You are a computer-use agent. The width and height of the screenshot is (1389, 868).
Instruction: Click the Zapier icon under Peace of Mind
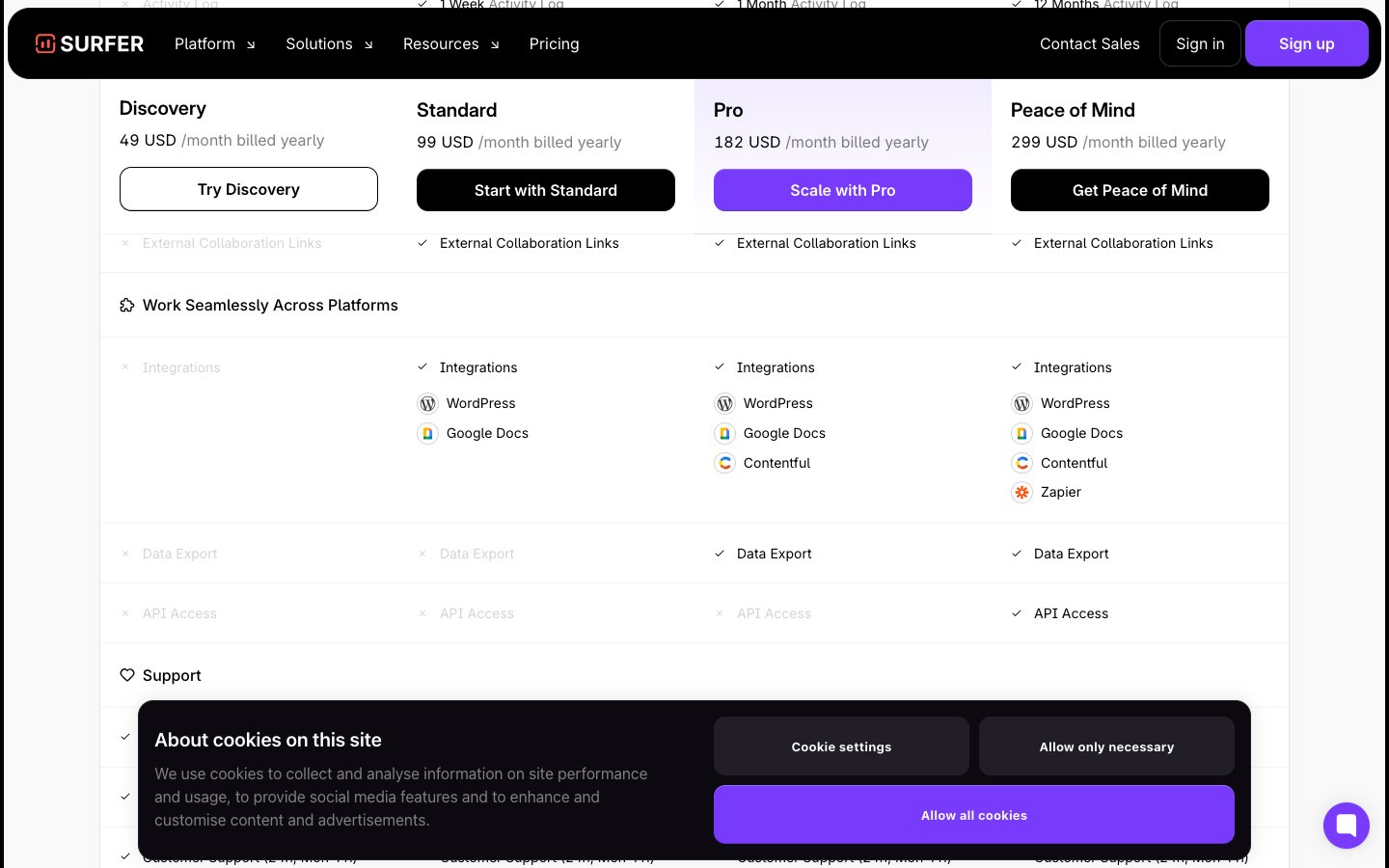(x=1021, y=493)
